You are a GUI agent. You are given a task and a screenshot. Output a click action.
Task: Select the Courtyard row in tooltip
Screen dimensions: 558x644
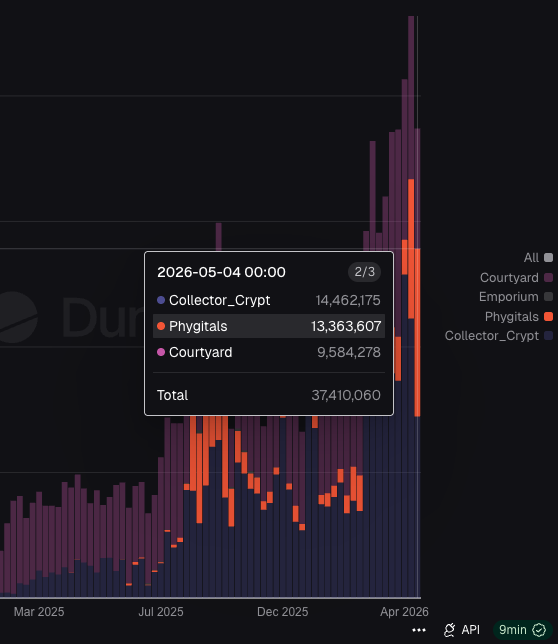(269, 352)
